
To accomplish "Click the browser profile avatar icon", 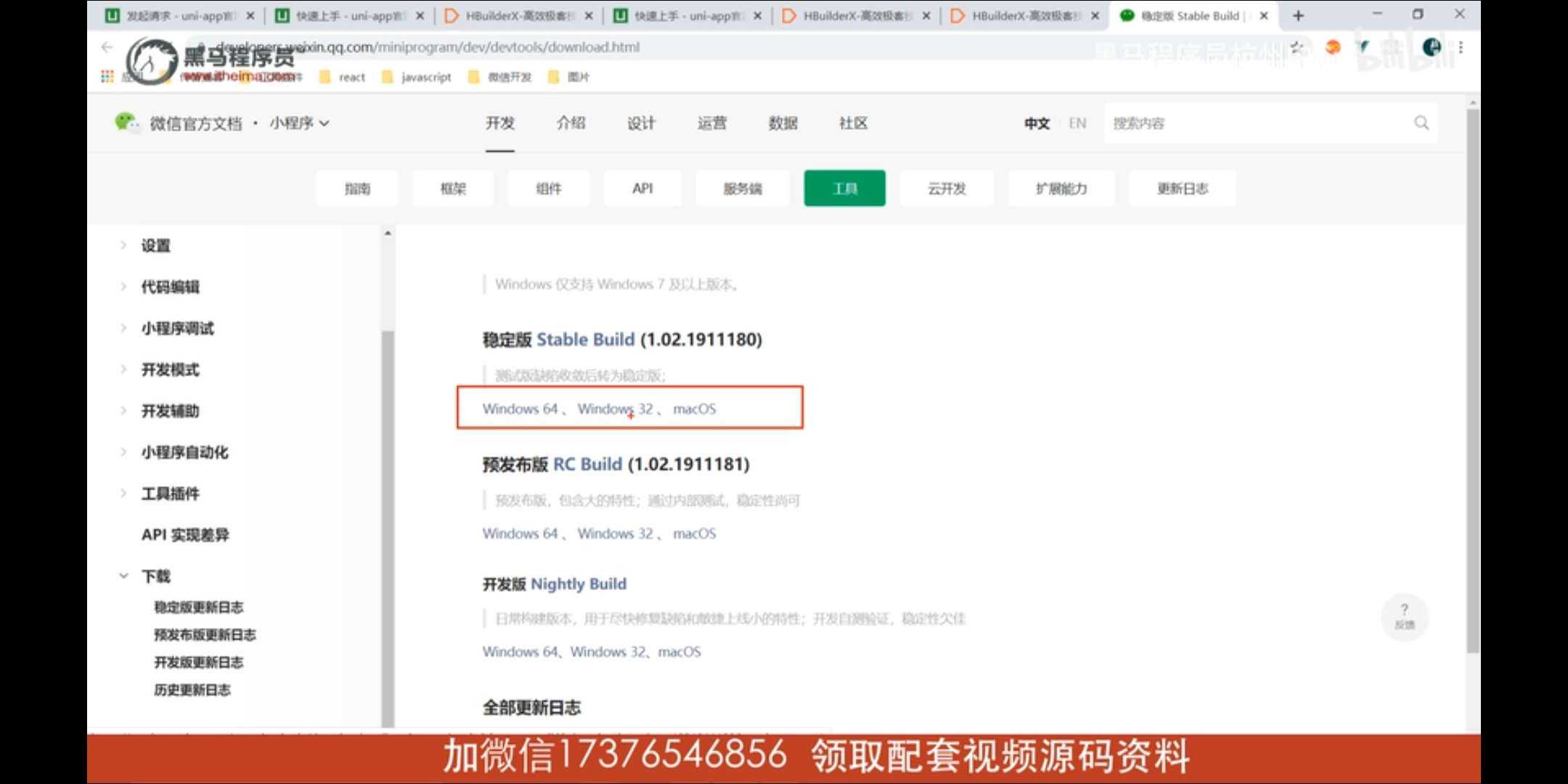I will coord(1432,47).
